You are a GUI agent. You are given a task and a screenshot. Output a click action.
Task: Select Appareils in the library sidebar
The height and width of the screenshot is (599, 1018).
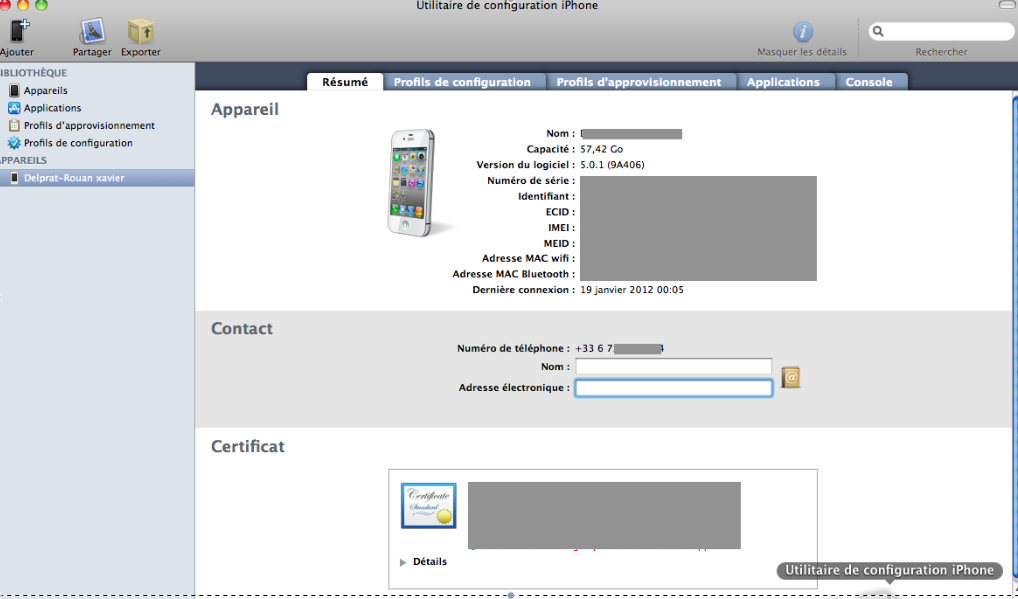click(45, 90)
